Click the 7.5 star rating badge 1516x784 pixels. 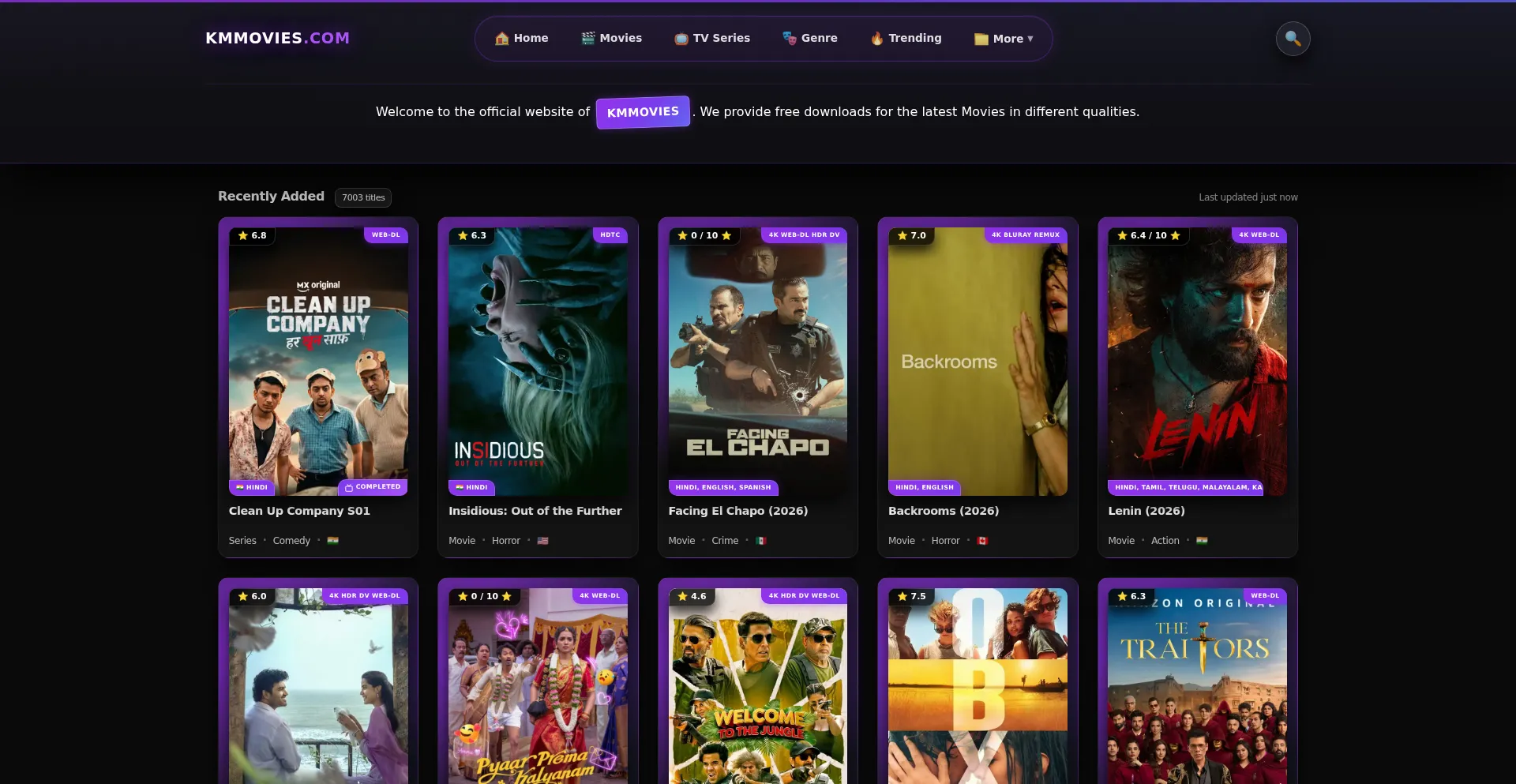(912, 596)
